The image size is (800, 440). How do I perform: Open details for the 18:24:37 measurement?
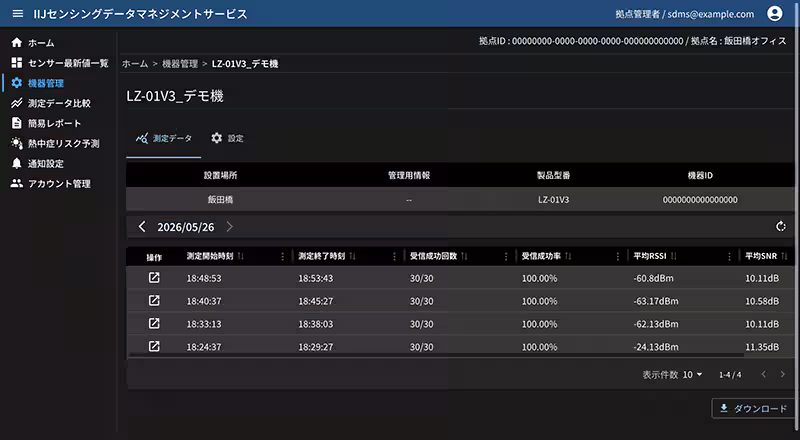click(x=154, y=346)
